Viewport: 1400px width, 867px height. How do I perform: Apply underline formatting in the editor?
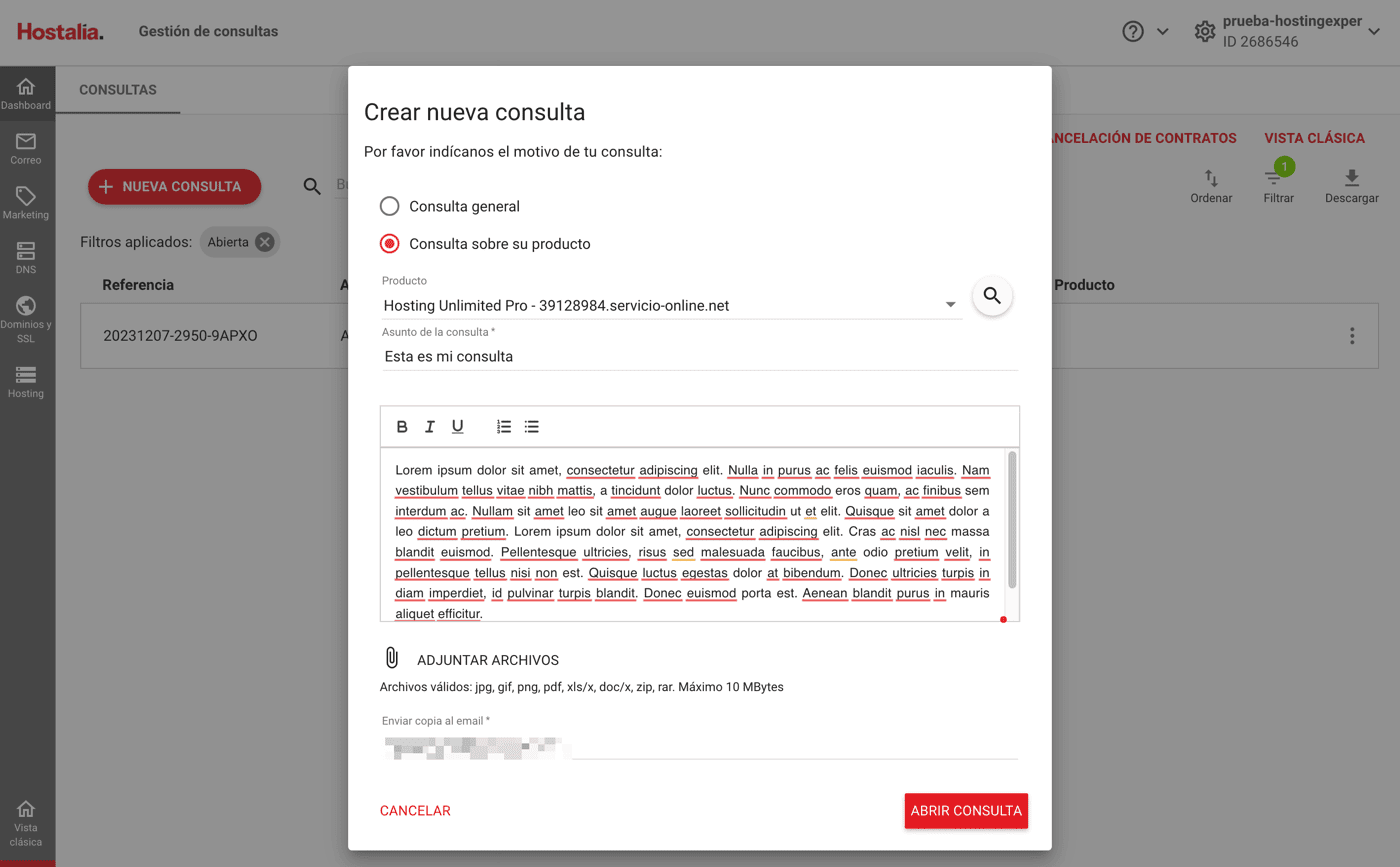pos(457,427)
